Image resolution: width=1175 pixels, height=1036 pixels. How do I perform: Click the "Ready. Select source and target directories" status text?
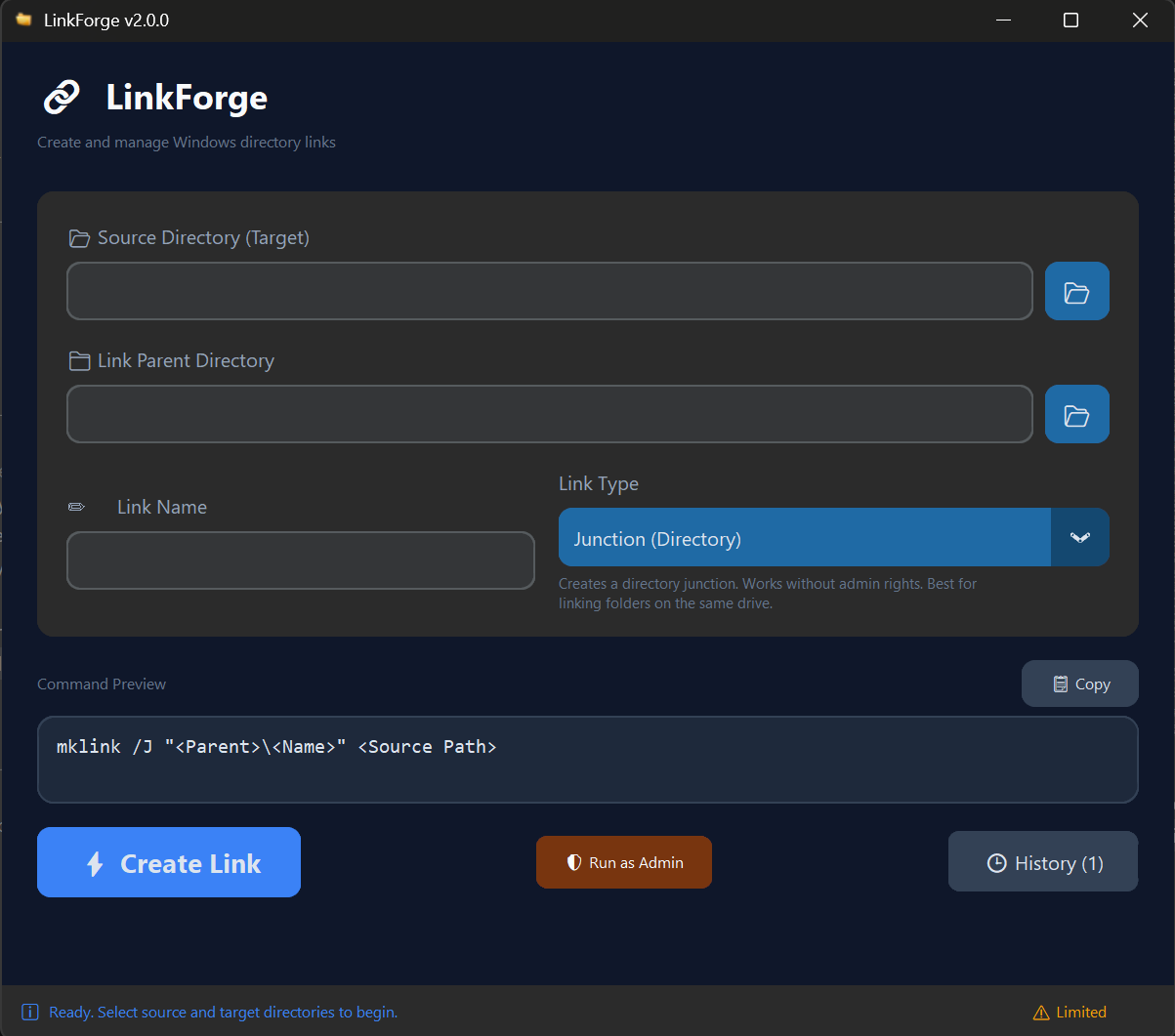click(x=224, y=1013)
